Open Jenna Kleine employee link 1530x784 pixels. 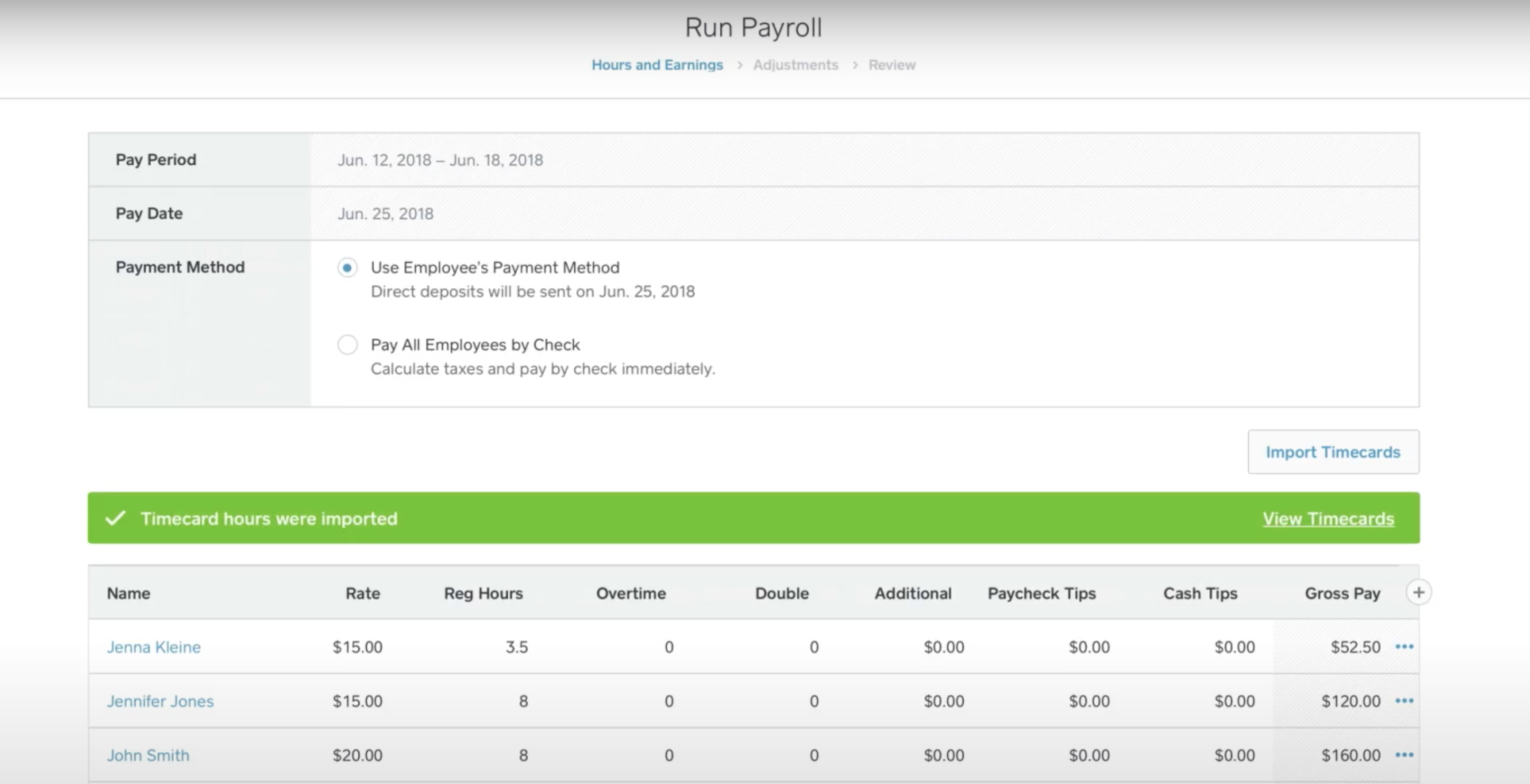154,647
